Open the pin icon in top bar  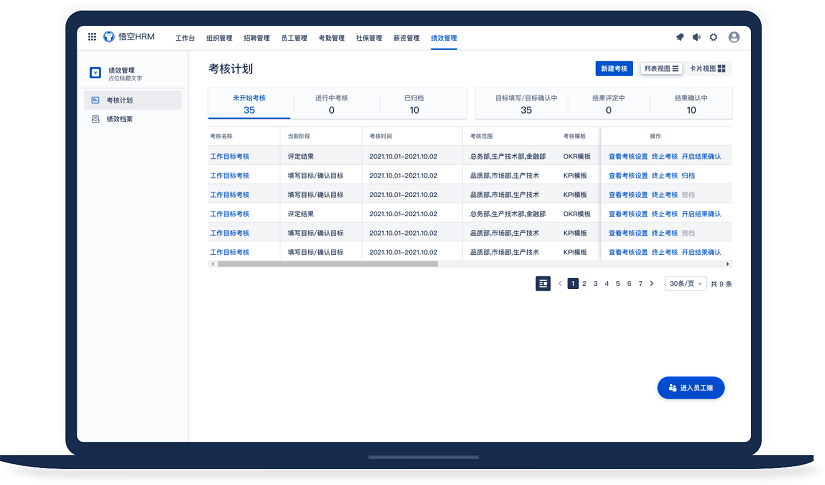pos(680,37)
